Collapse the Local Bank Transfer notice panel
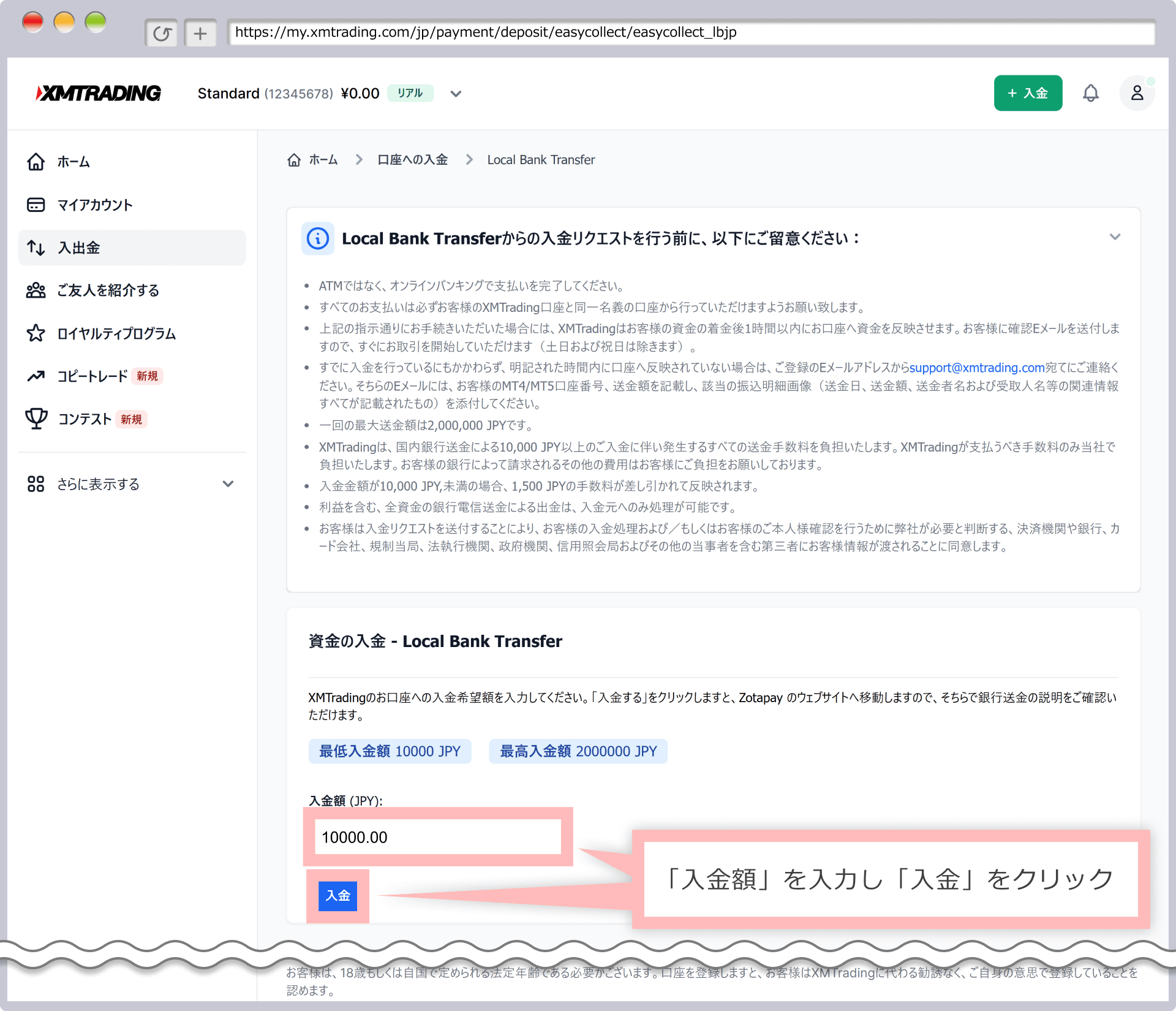The height and width of the screenshot is (1011, 1176). coord(1115,237)
